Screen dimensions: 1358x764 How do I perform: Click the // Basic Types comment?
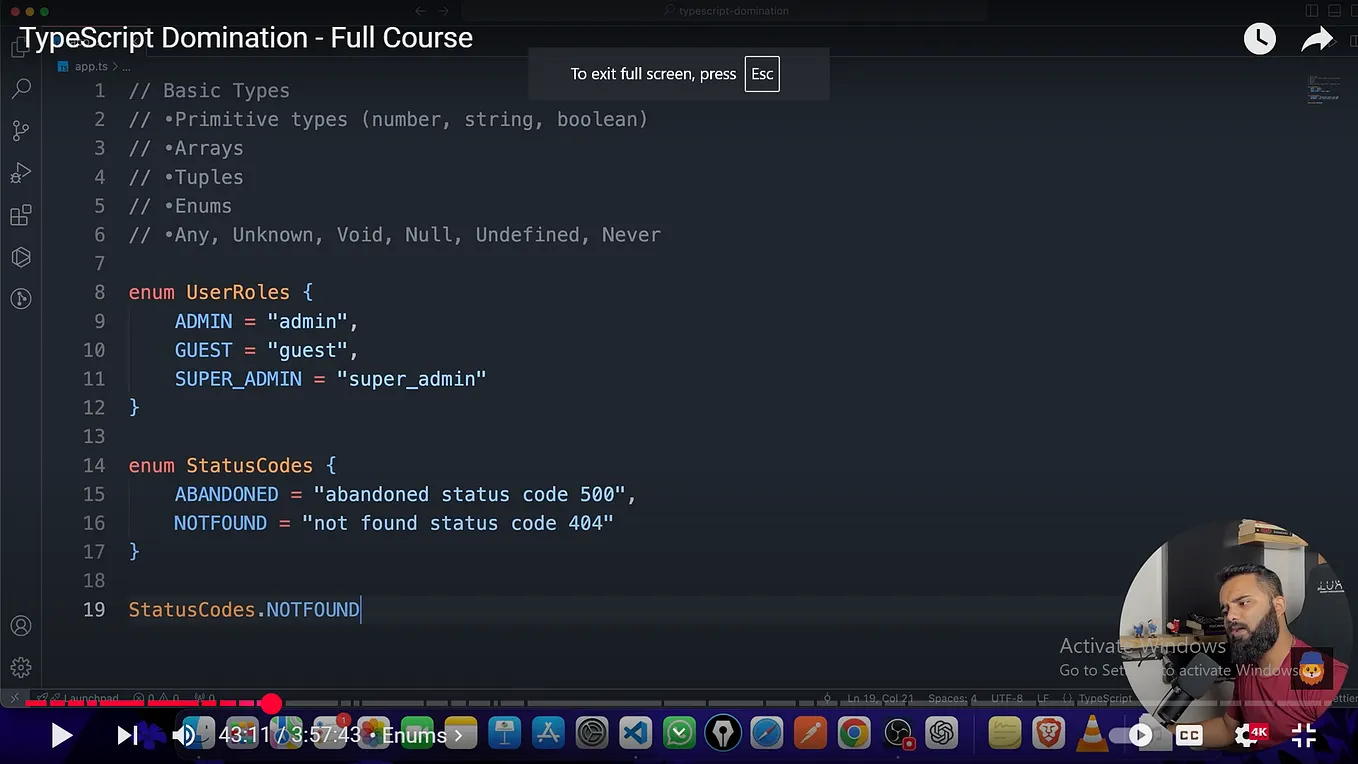209,90
